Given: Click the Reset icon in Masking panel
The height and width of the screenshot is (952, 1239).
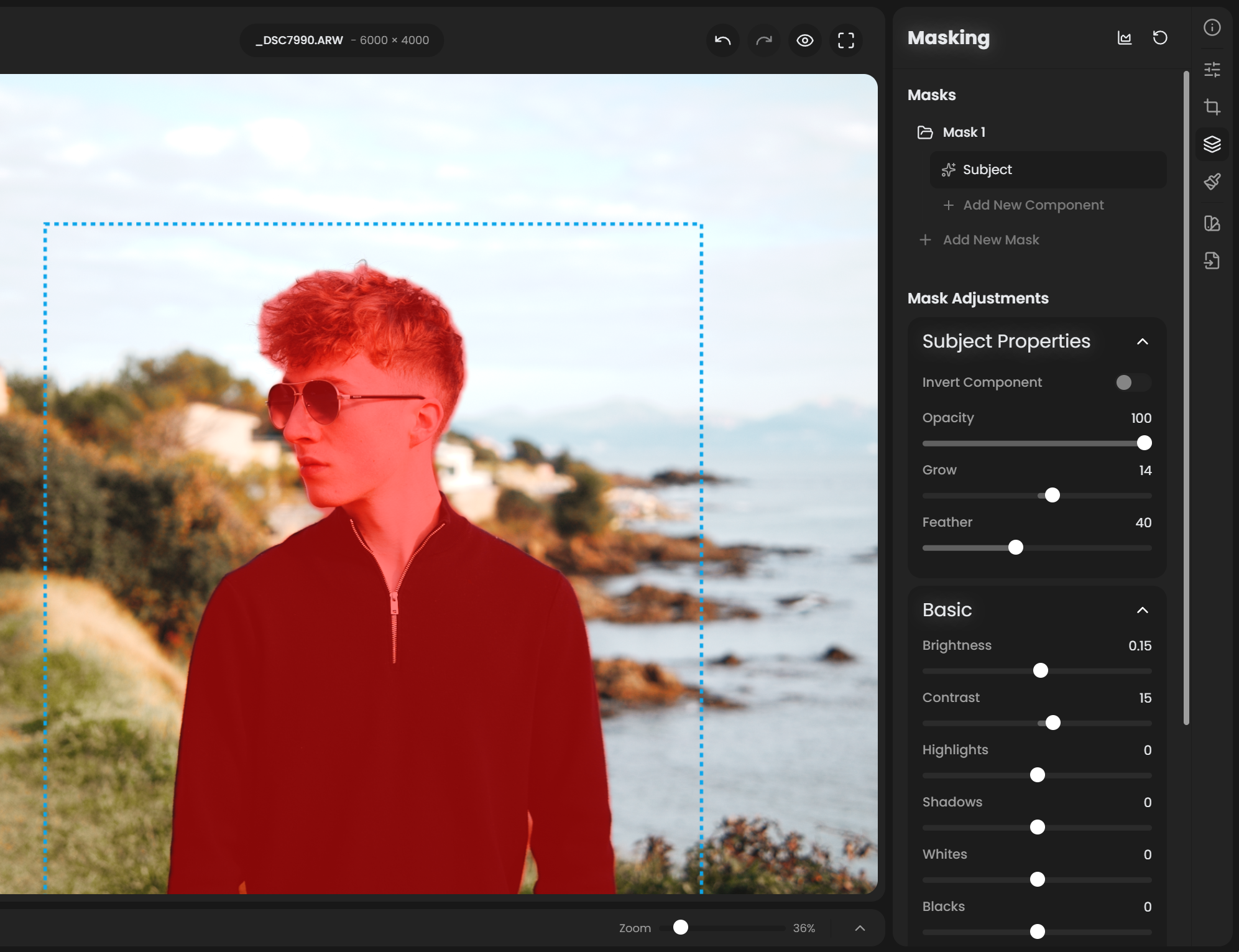Looking at the screenshot, I should [x=1159, y=38].
